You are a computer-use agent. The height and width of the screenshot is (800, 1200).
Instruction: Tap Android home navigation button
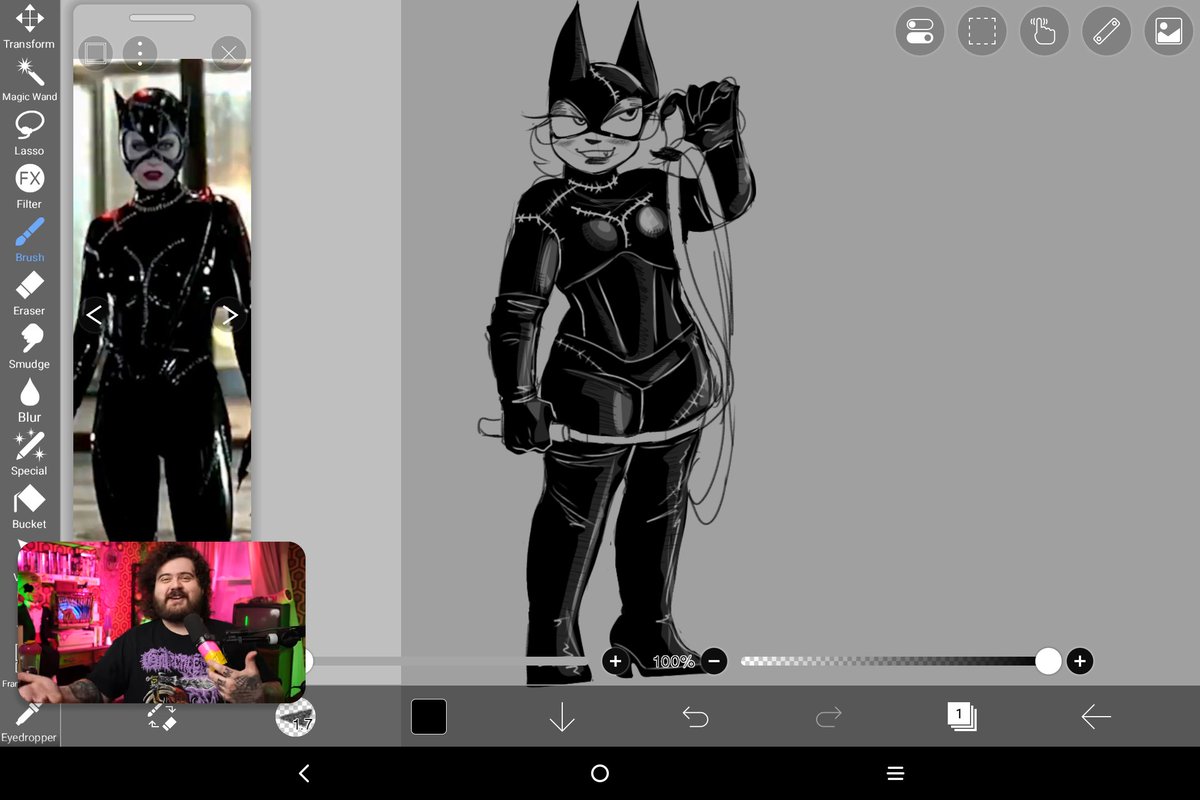coord(600,773)
